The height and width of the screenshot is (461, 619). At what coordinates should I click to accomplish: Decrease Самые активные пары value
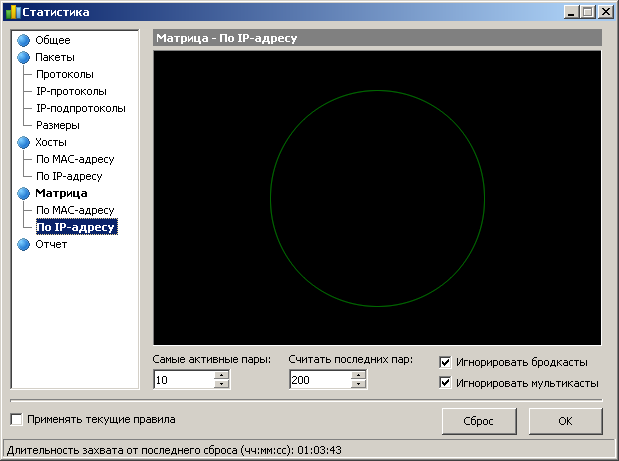pyautogui.click(x=221, y=384)
